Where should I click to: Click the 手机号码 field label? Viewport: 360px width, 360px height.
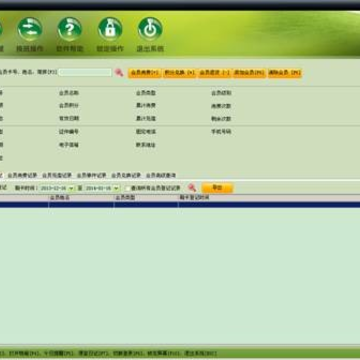point(221,132)
